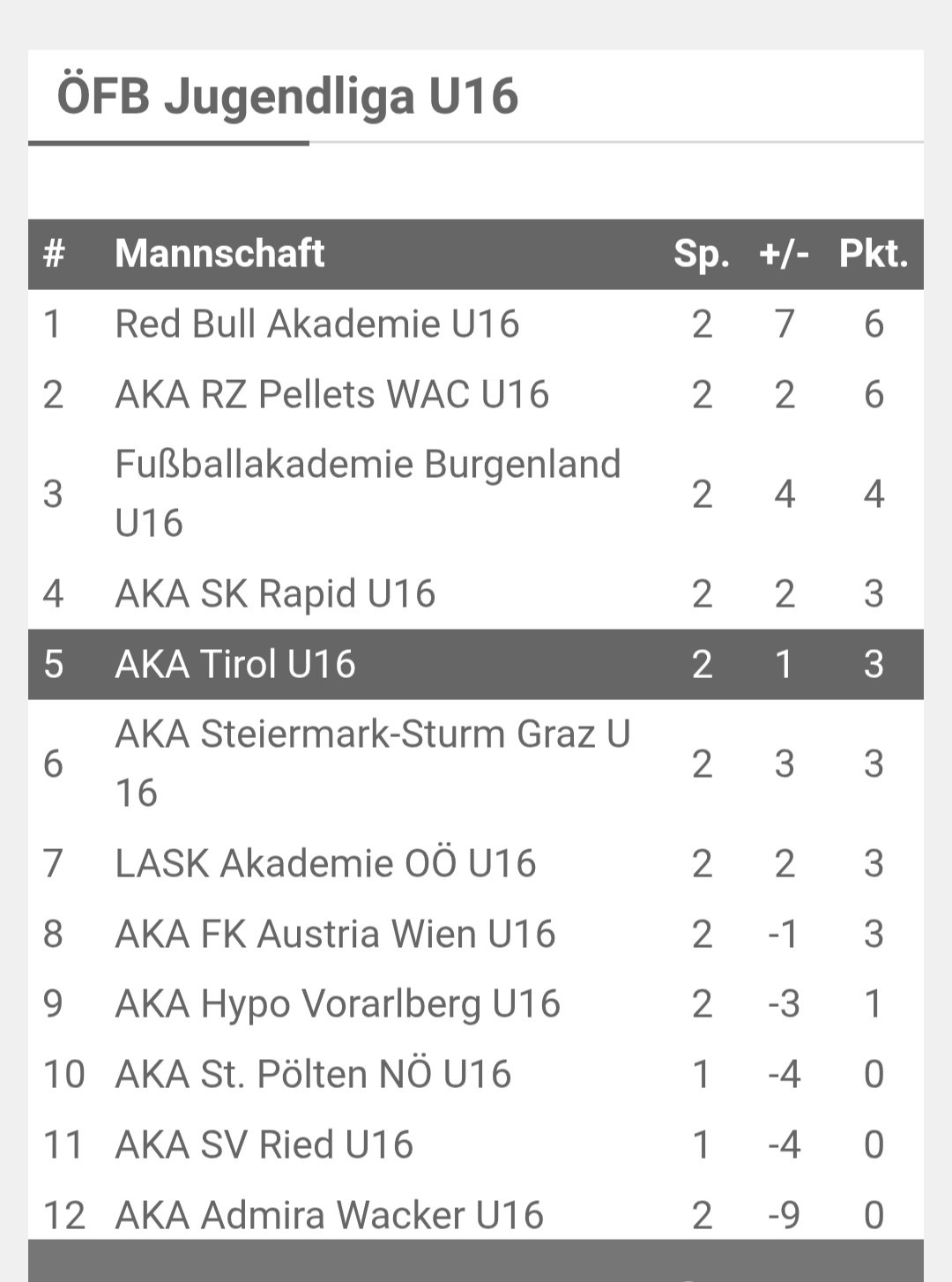Select AKA Hypo Vorarlberg U16 team
This screenshot has width=952, height=1282.
pos(338,1004)
